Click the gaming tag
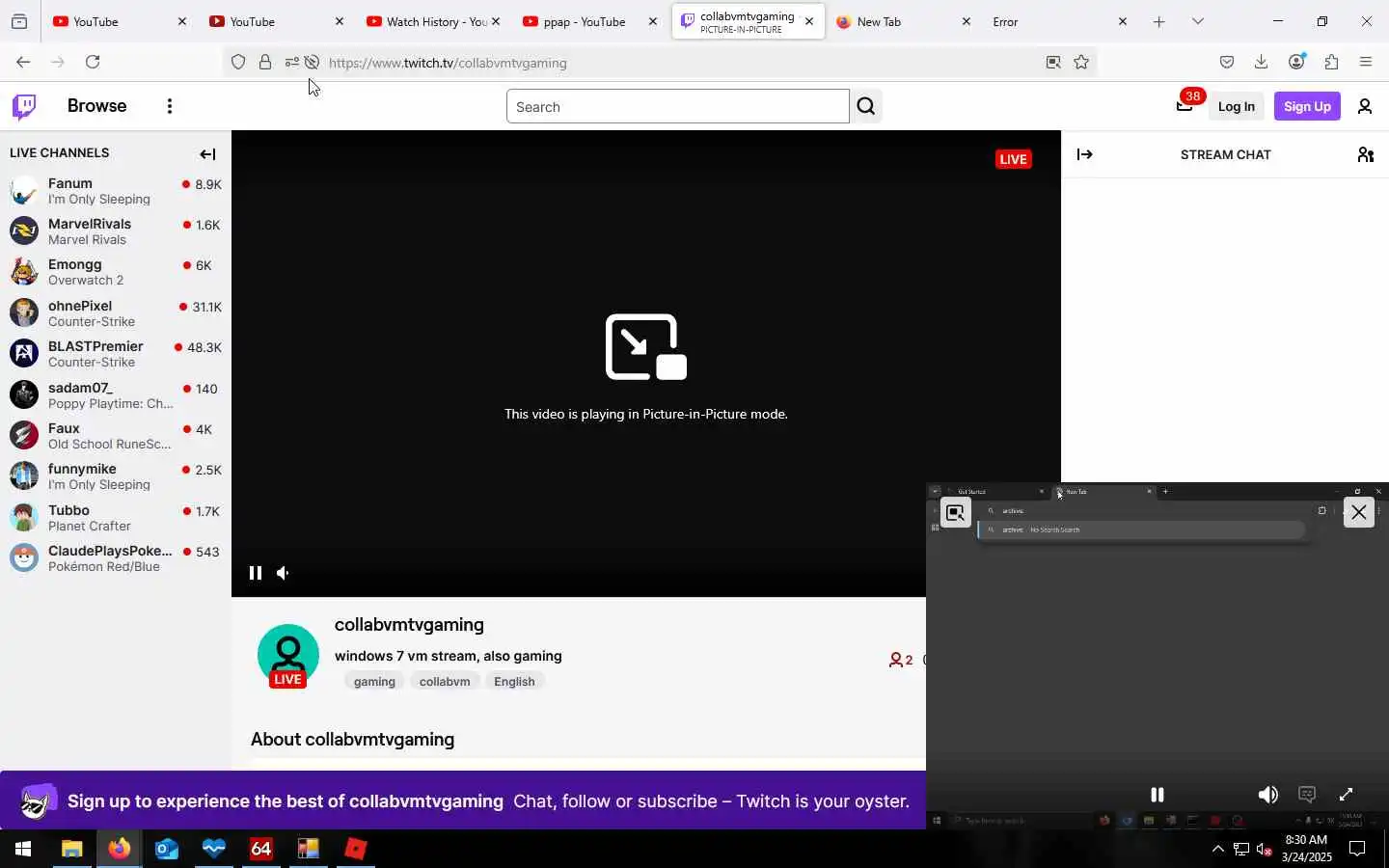The image size is (1389, 868). (x=374, y=681)
